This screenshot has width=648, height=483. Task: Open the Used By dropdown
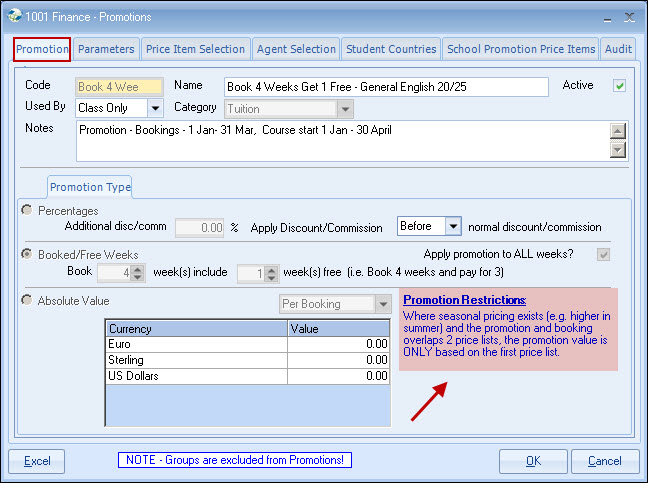tap(155, 108)
